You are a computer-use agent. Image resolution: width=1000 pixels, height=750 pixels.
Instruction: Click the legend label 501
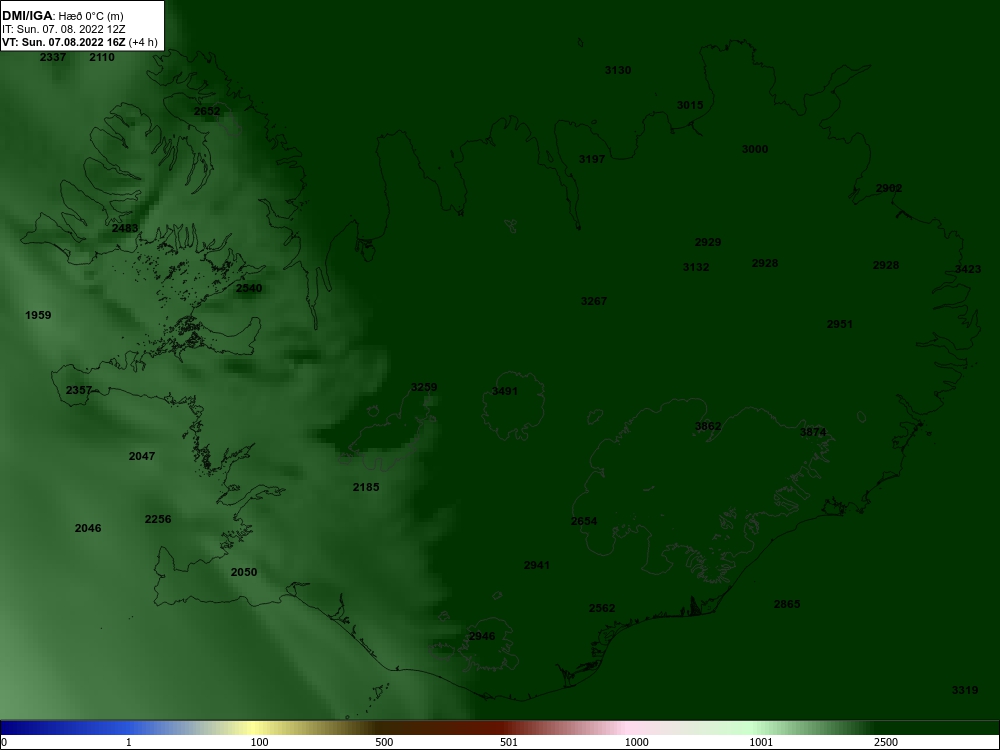coord(509,742)
